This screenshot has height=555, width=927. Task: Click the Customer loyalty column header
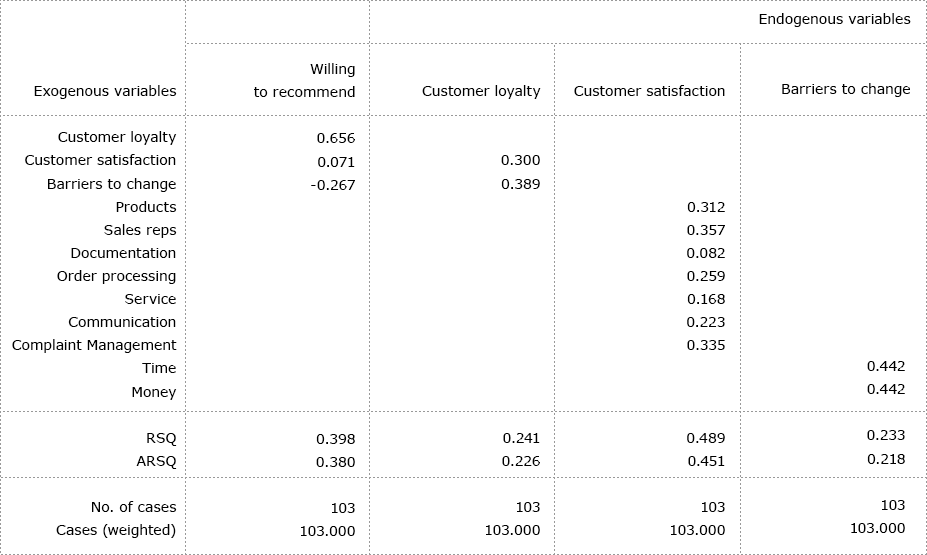pos(481,91)
